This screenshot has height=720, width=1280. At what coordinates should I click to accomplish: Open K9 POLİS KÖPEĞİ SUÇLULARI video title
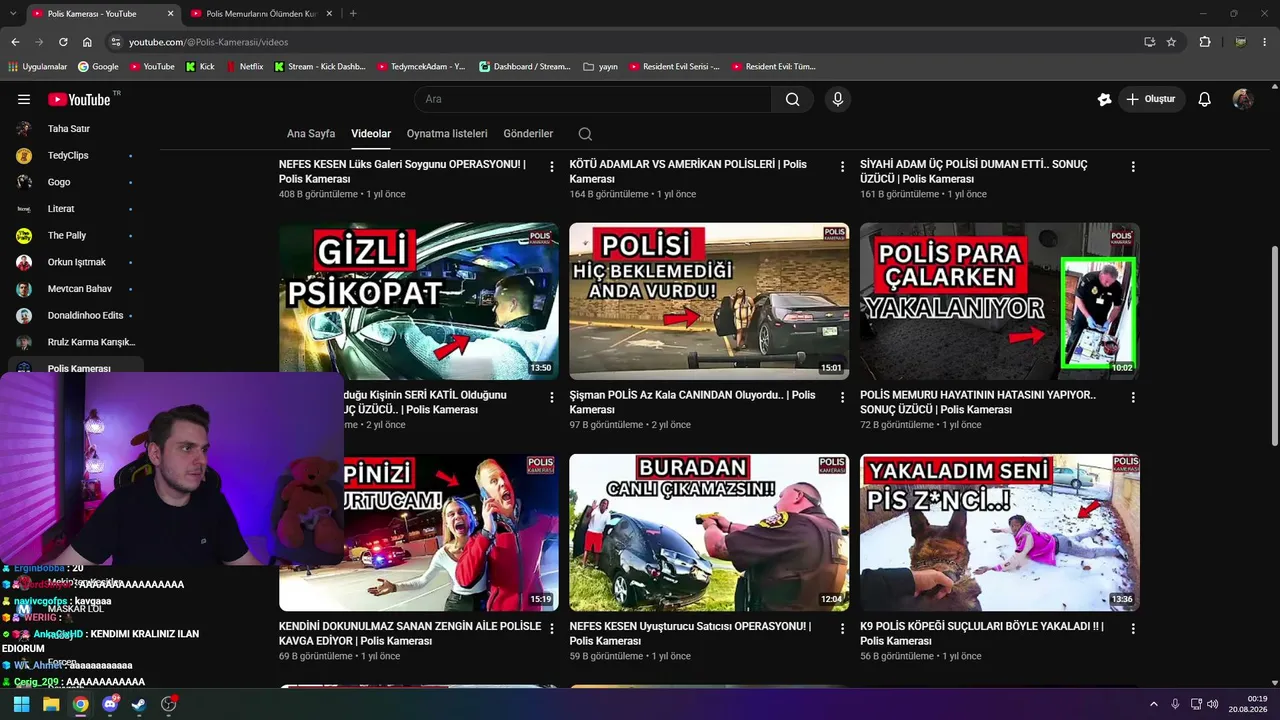point(982,634)
